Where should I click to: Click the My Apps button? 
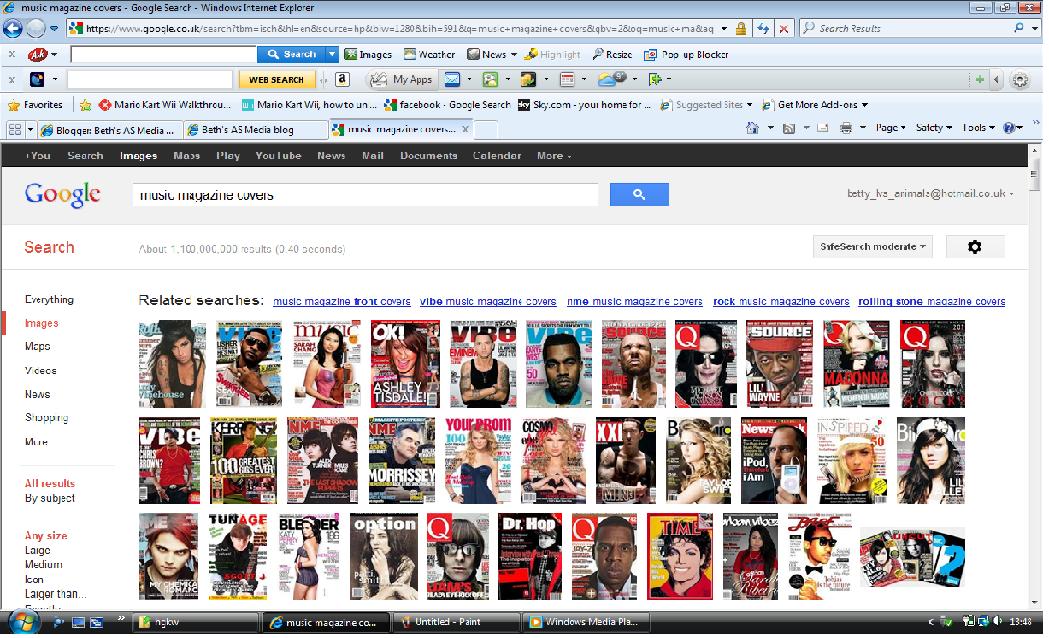pos(401,79)
